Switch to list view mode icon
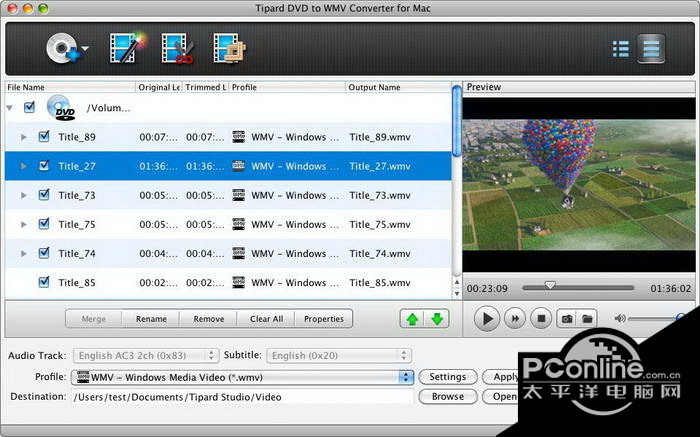Viewport: 700px width, 437px height. [620, 48]
